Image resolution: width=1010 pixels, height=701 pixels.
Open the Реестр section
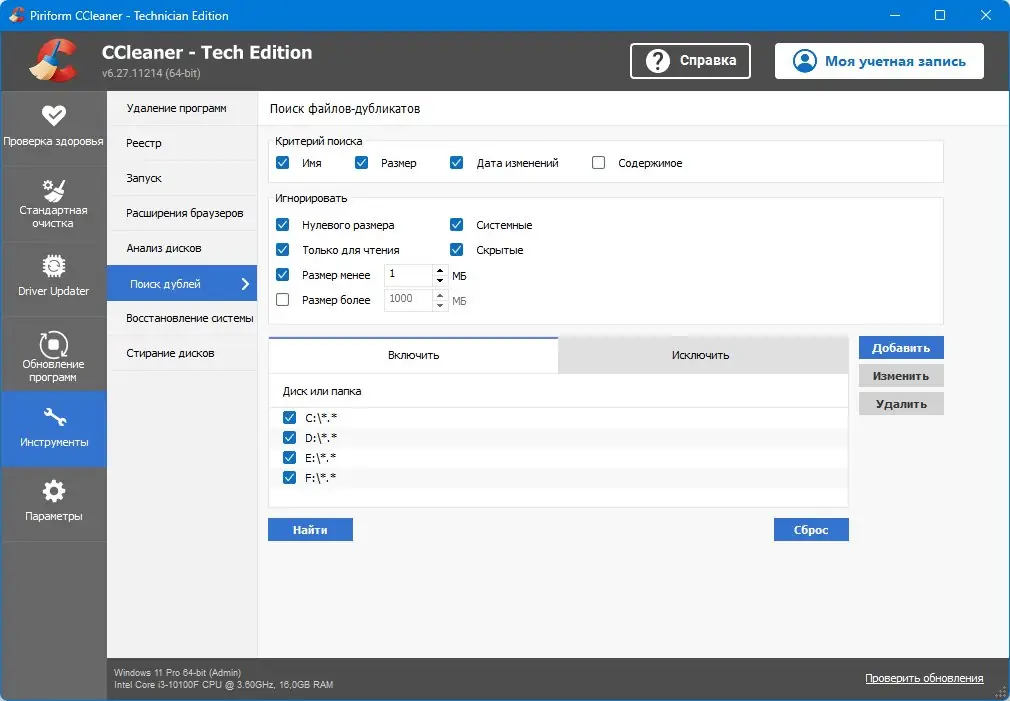pyautogui.click(x=182, y=143)
